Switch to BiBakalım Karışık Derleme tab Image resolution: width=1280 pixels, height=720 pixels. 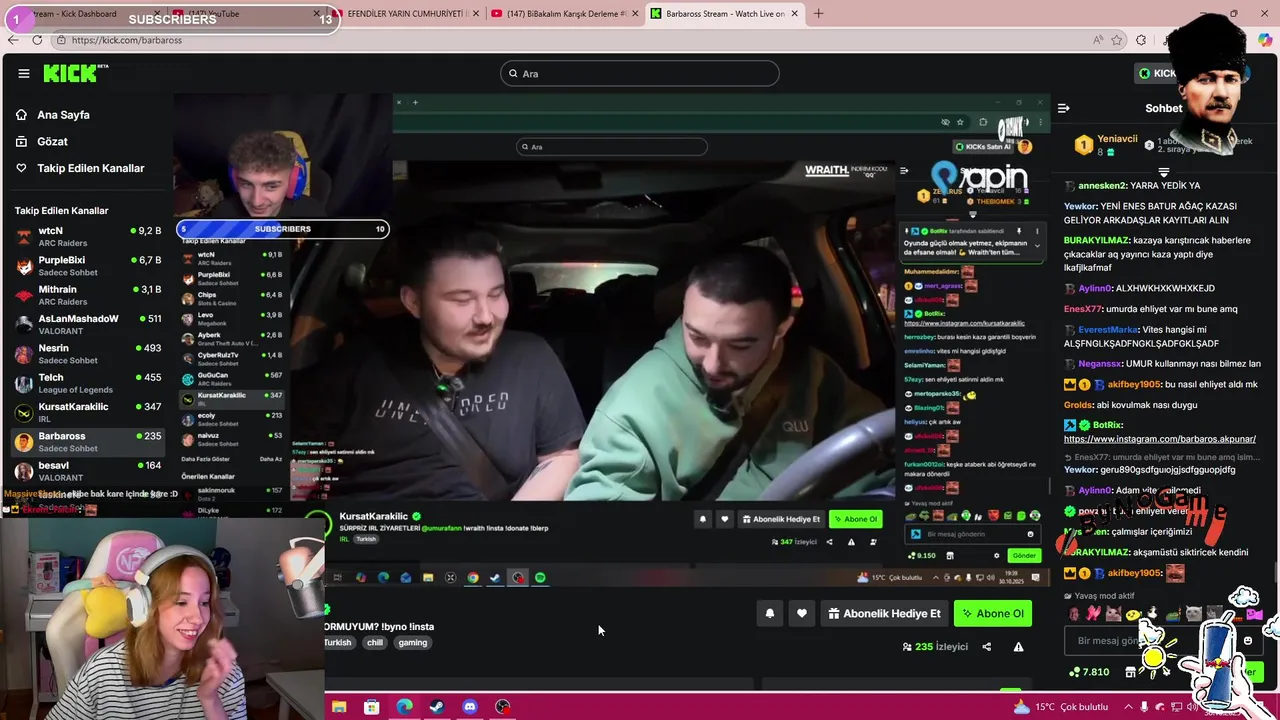[563, 14]
